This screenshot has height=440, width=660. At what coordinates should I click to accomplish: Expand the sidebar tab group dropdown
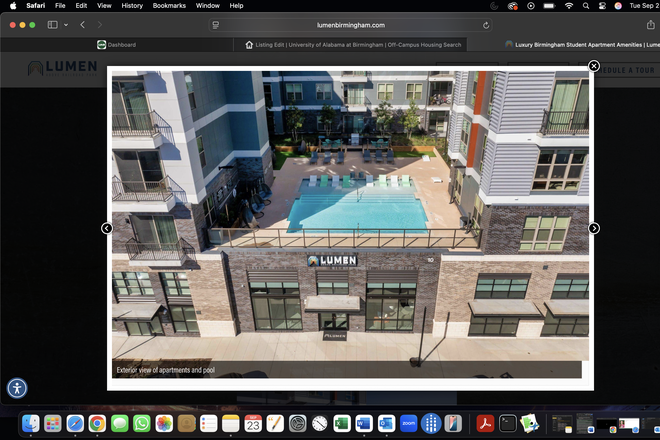click(x=66, y=25)
